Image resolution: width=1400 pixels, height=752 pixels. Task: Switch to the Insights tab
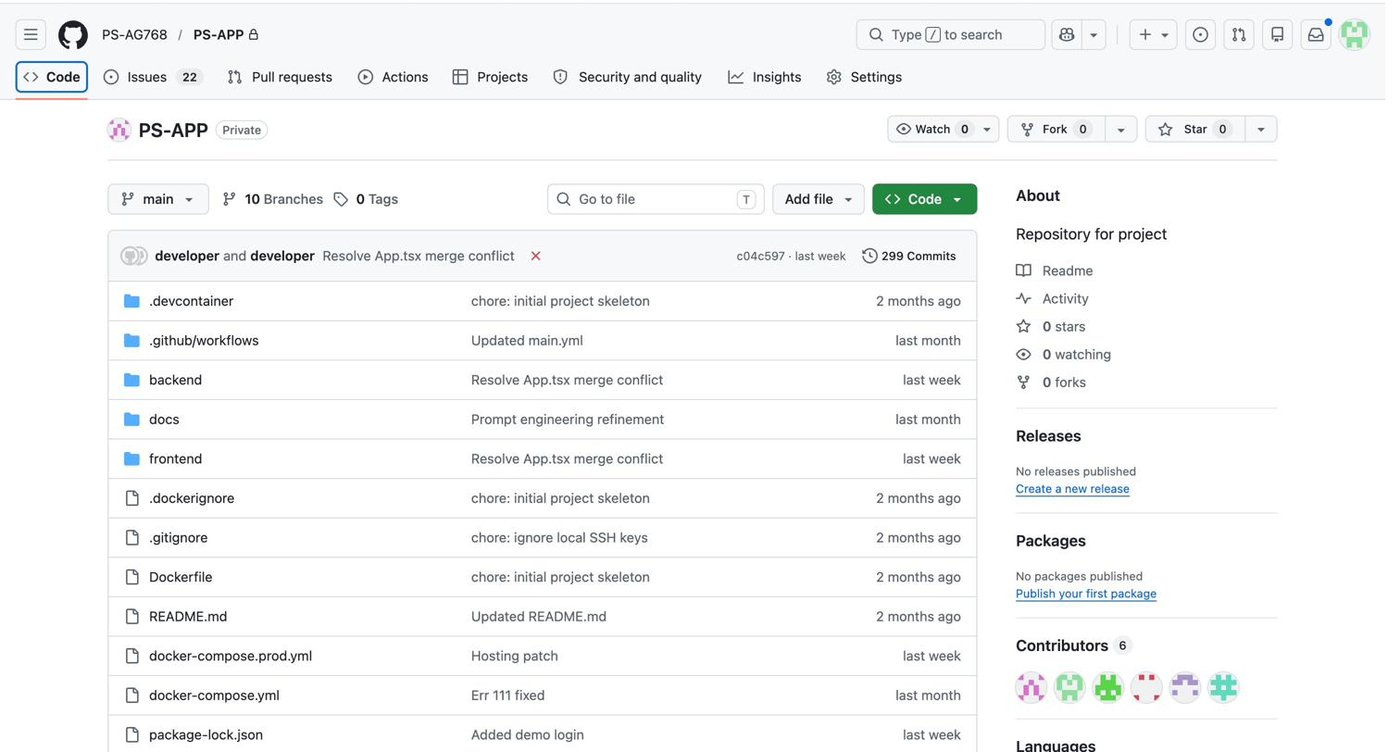click(765, 77)
